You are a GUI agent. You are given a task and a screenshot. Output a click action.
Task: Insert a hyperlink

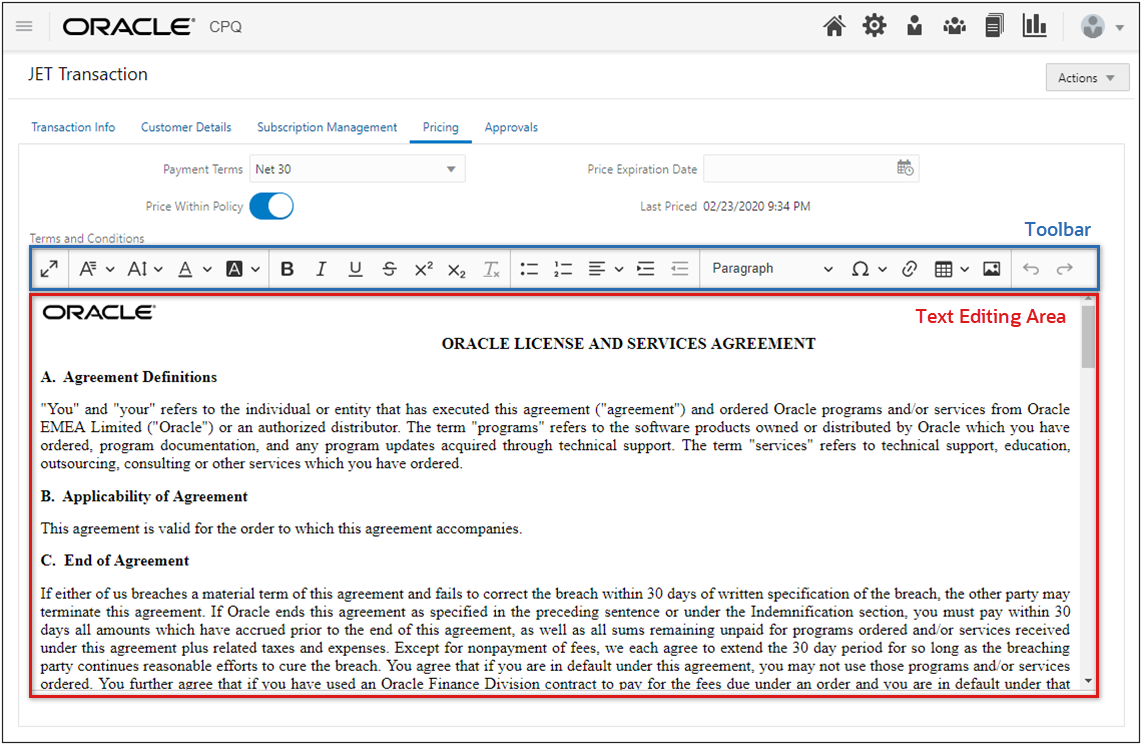909,268
